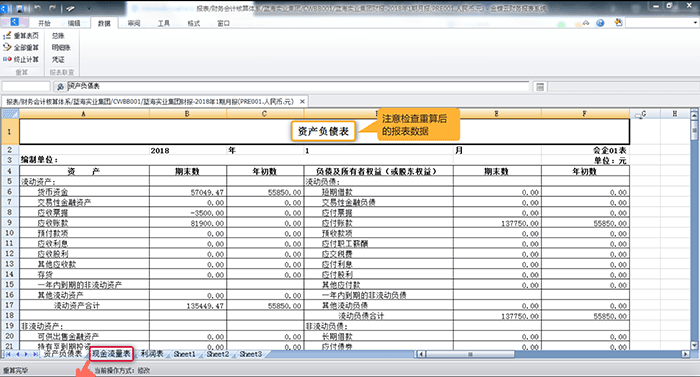700x377 pixels.
Task: Click the select-all corner of the grid
Action: [10, 114]
